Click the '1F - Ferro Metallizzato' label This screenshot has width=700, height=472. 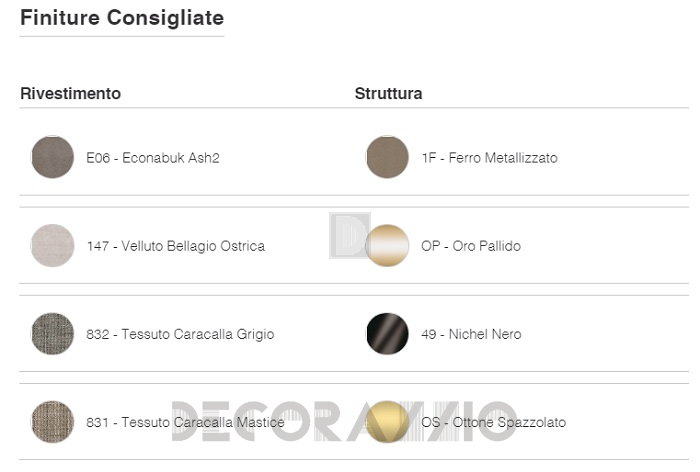coord(490,158)
